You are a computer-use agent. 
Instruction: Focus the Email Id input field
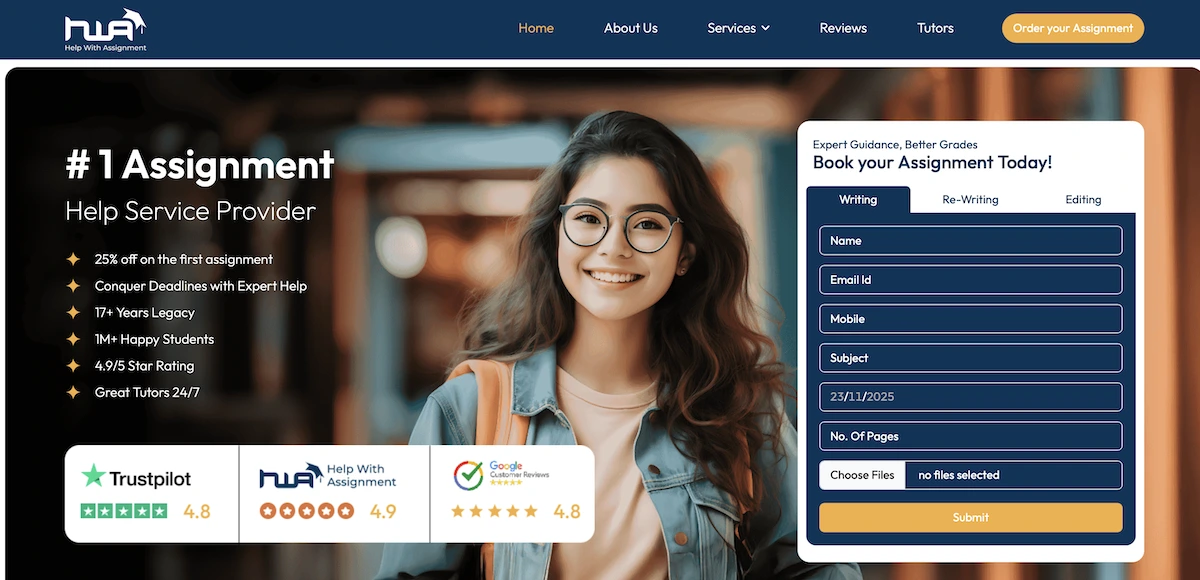click(x=970, y=280)
